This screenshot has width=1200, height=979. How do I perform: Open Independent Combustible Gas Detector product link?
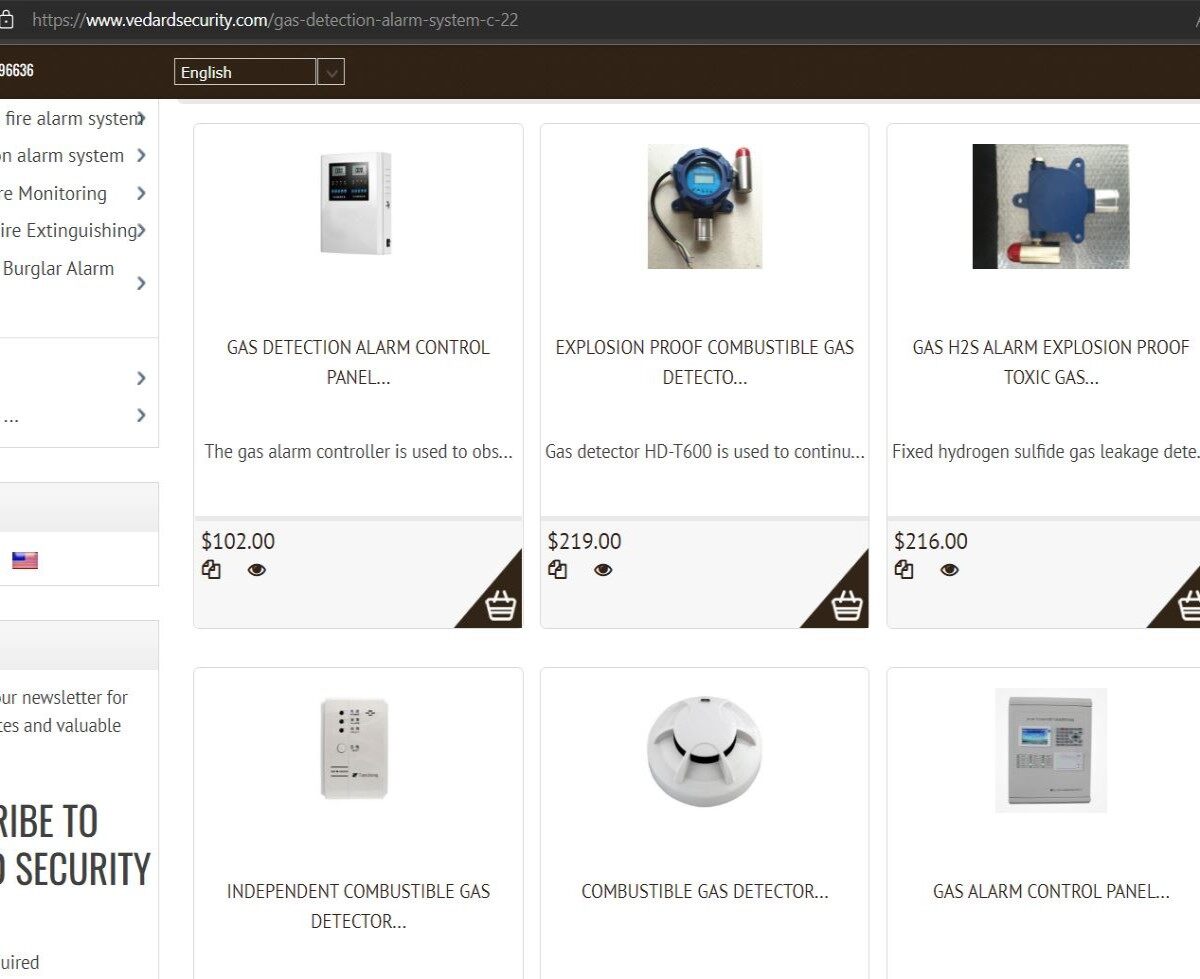(x=358, y=906)
